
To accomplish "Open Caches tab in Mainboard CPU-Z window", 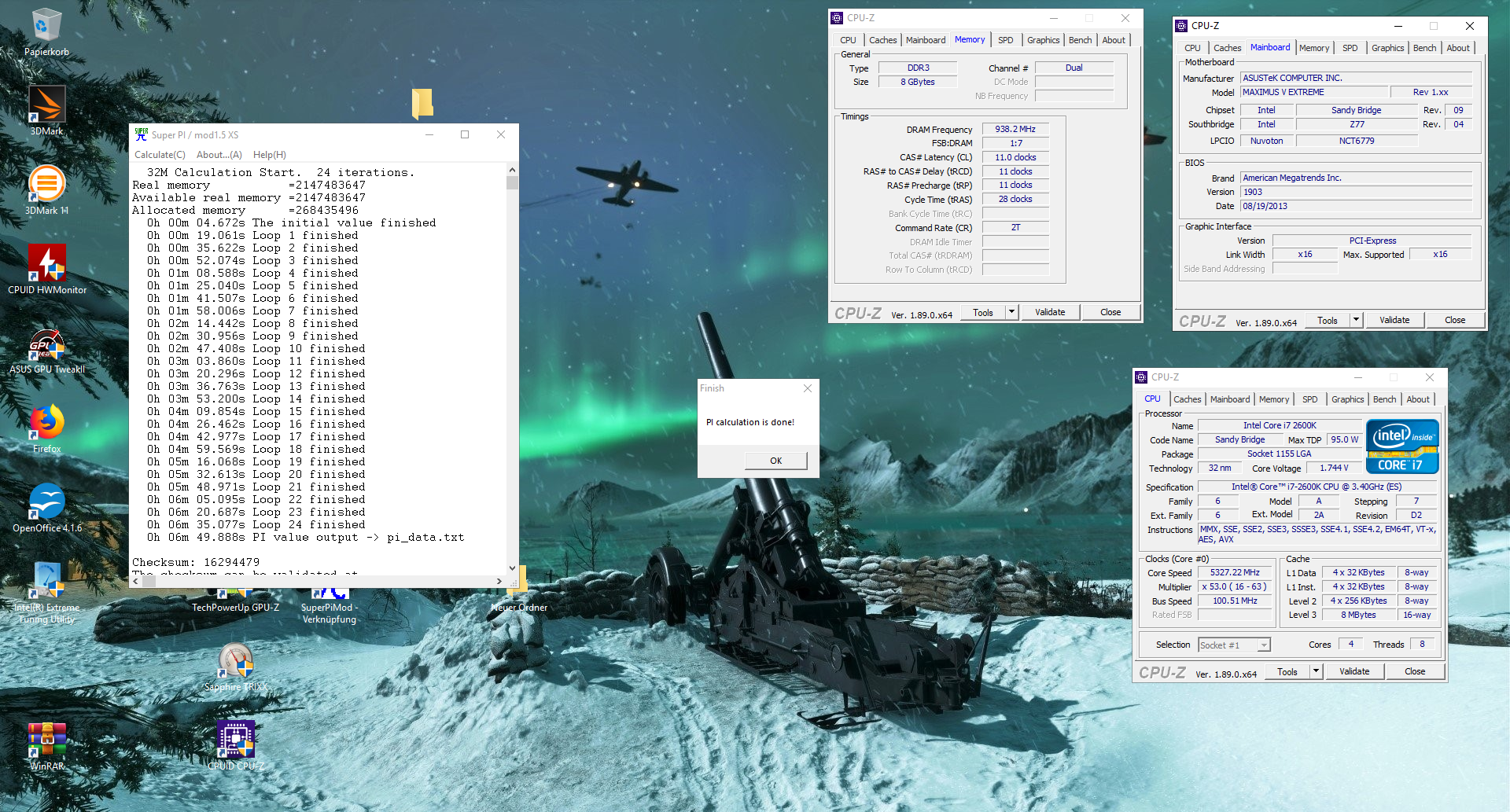I will coord(1227,48).
